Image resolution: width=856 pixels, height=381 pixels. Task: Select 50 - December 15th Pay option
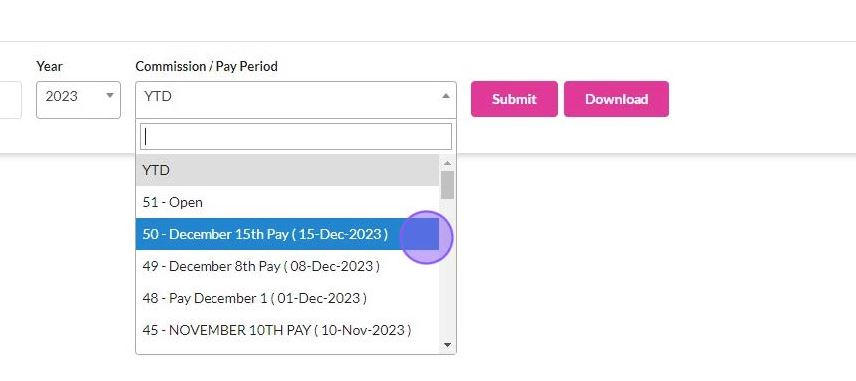[x=287, y=234]
